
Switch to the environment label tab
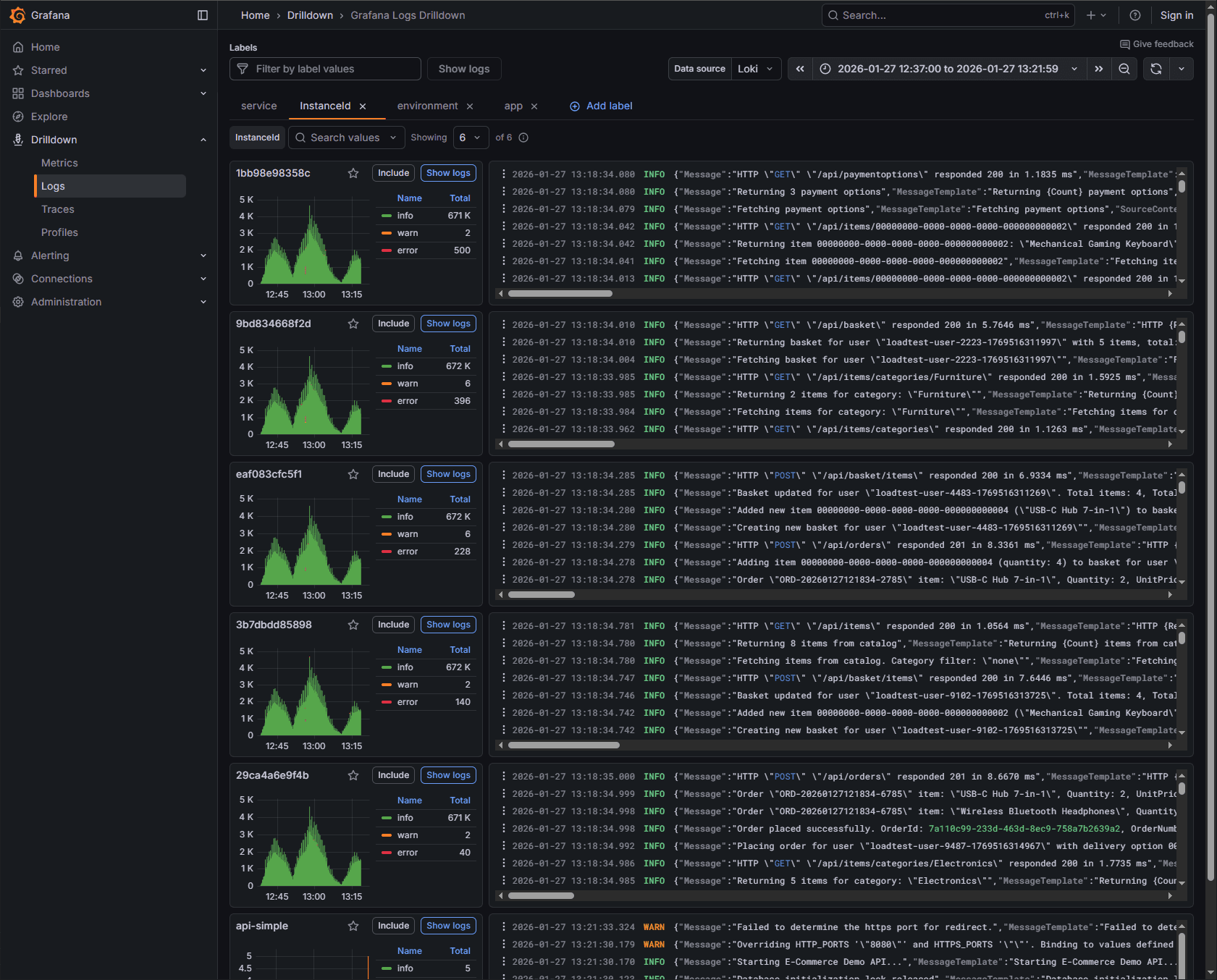427,106
